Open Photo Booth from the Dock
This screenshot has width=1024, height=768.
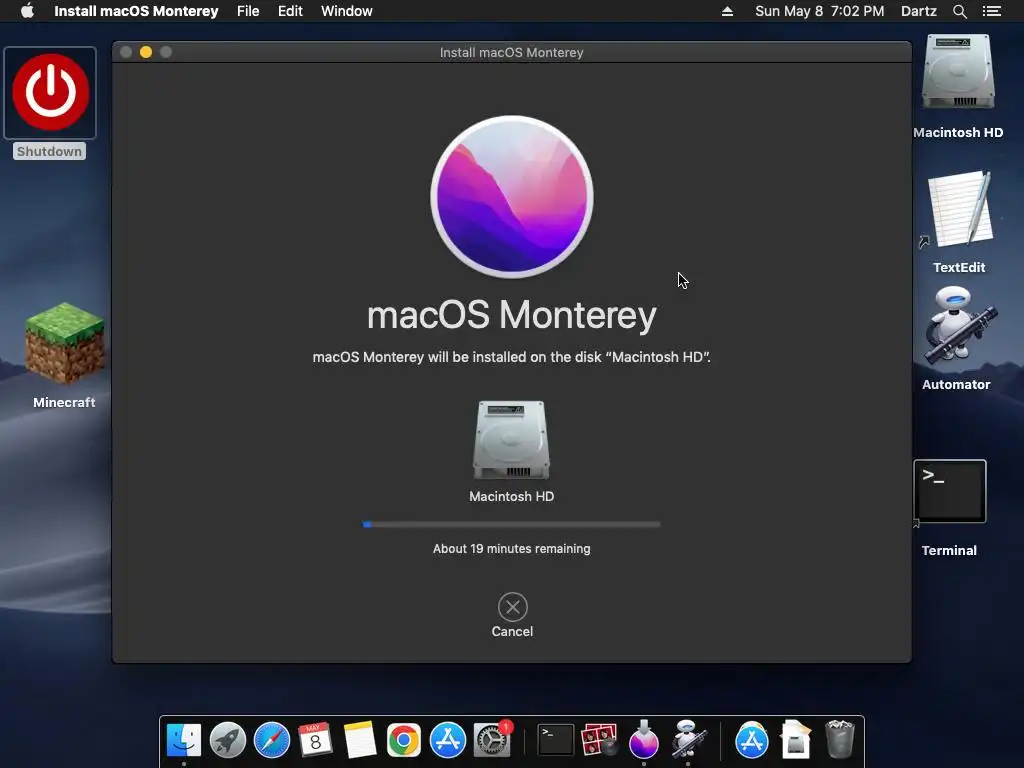click(599, 740)
